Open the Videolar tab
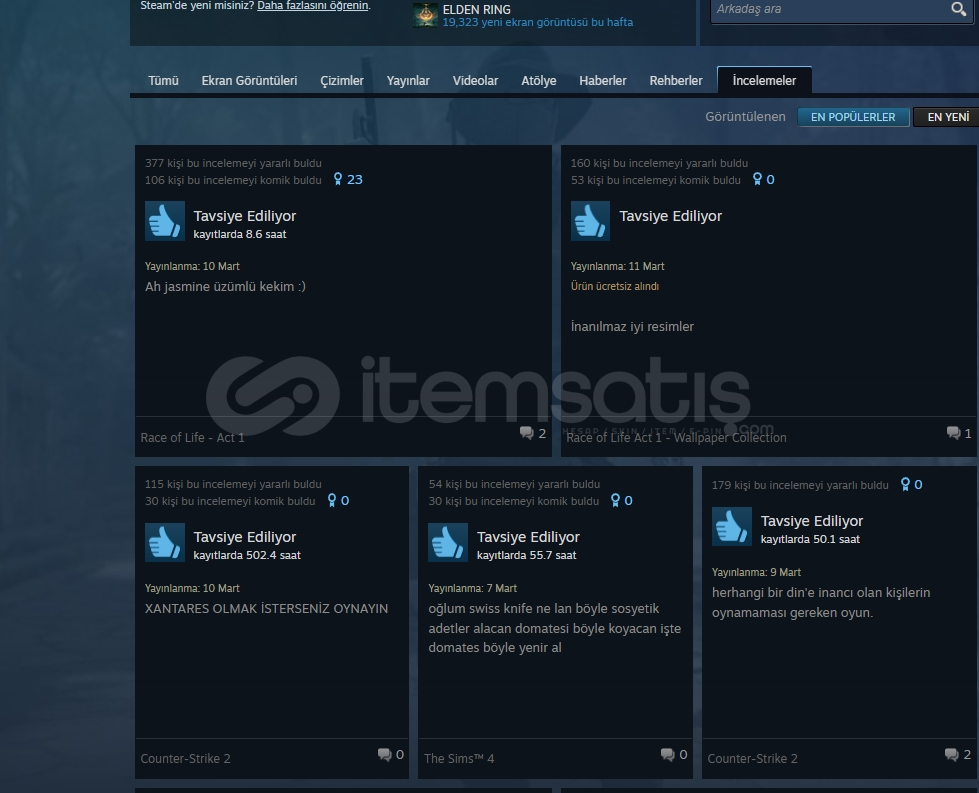This screenshot has width=979, height=793. coord(475,81)
